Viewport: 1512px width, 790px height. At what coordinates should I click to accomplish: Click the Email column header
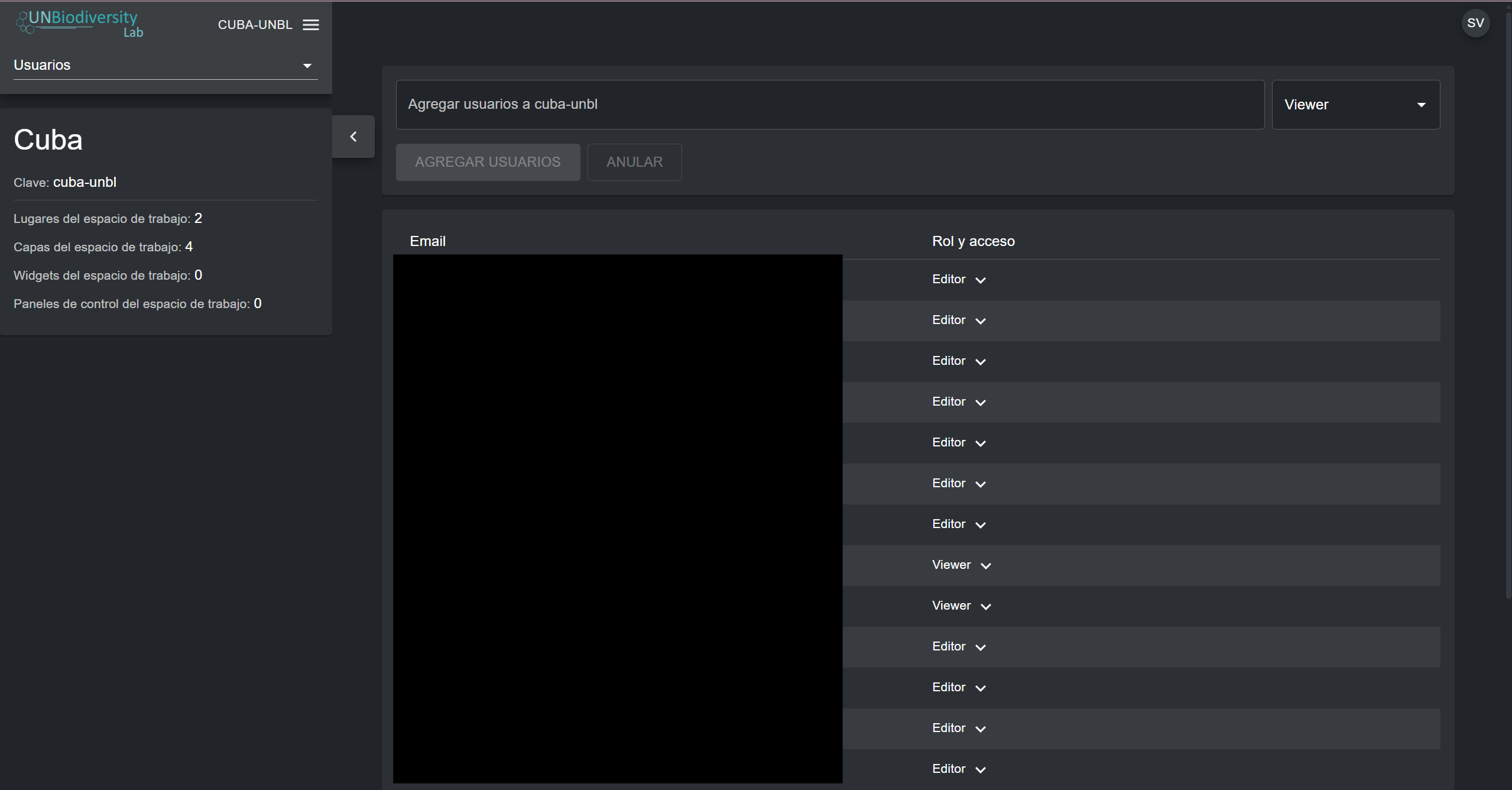click(427, 241)
